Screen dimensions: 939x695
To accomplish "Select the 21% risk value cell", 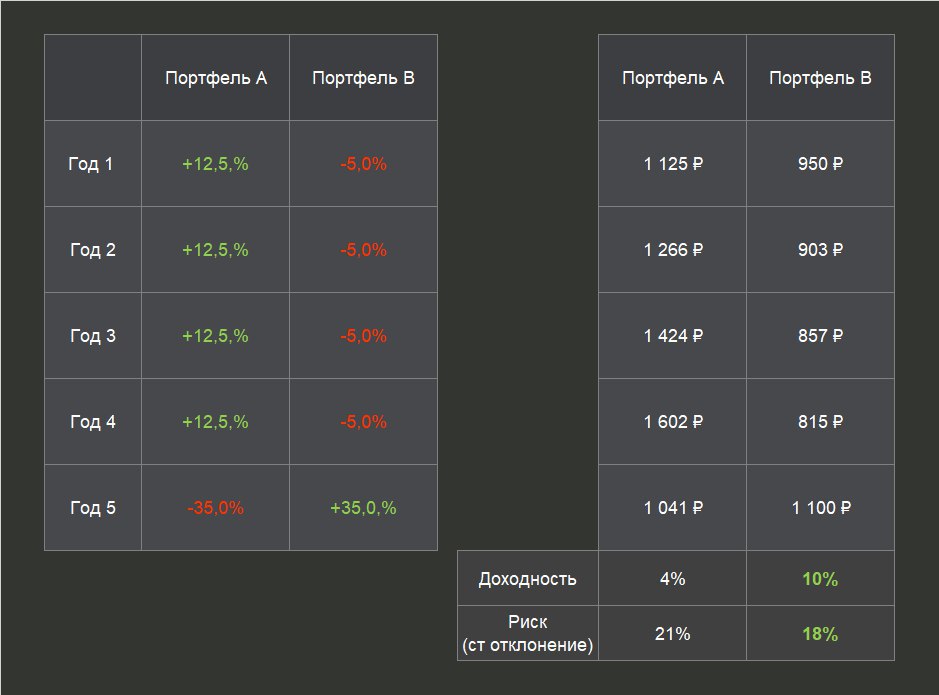I will (x=673, y=634).
